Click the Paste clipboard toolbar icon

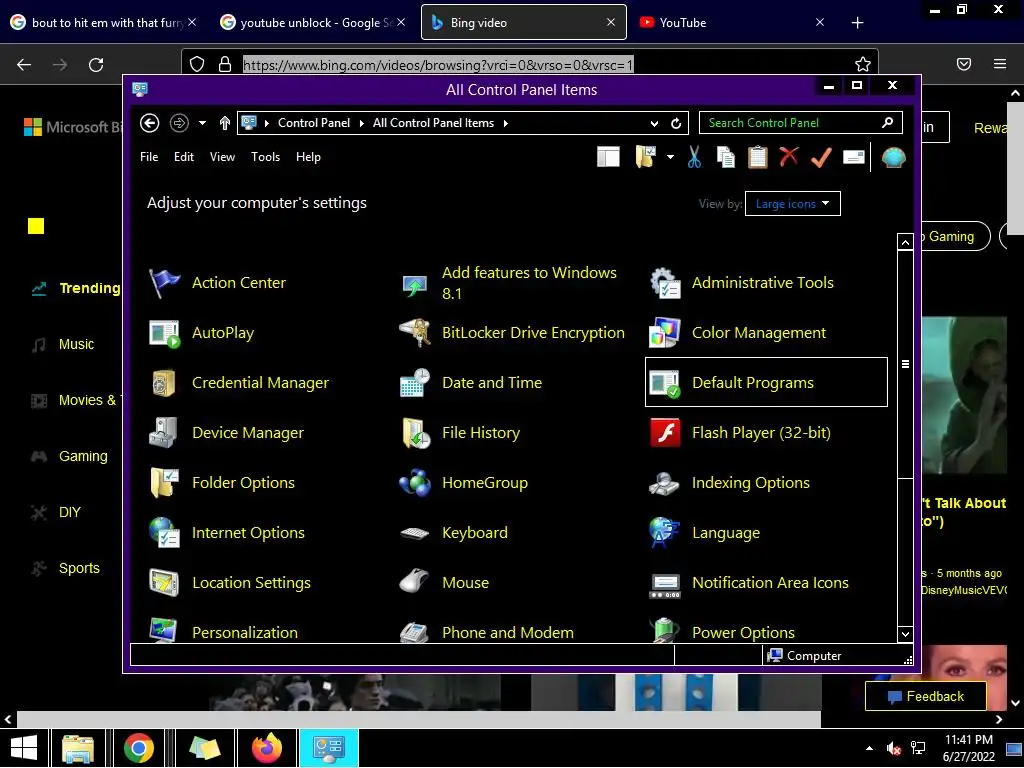(758, 157)
